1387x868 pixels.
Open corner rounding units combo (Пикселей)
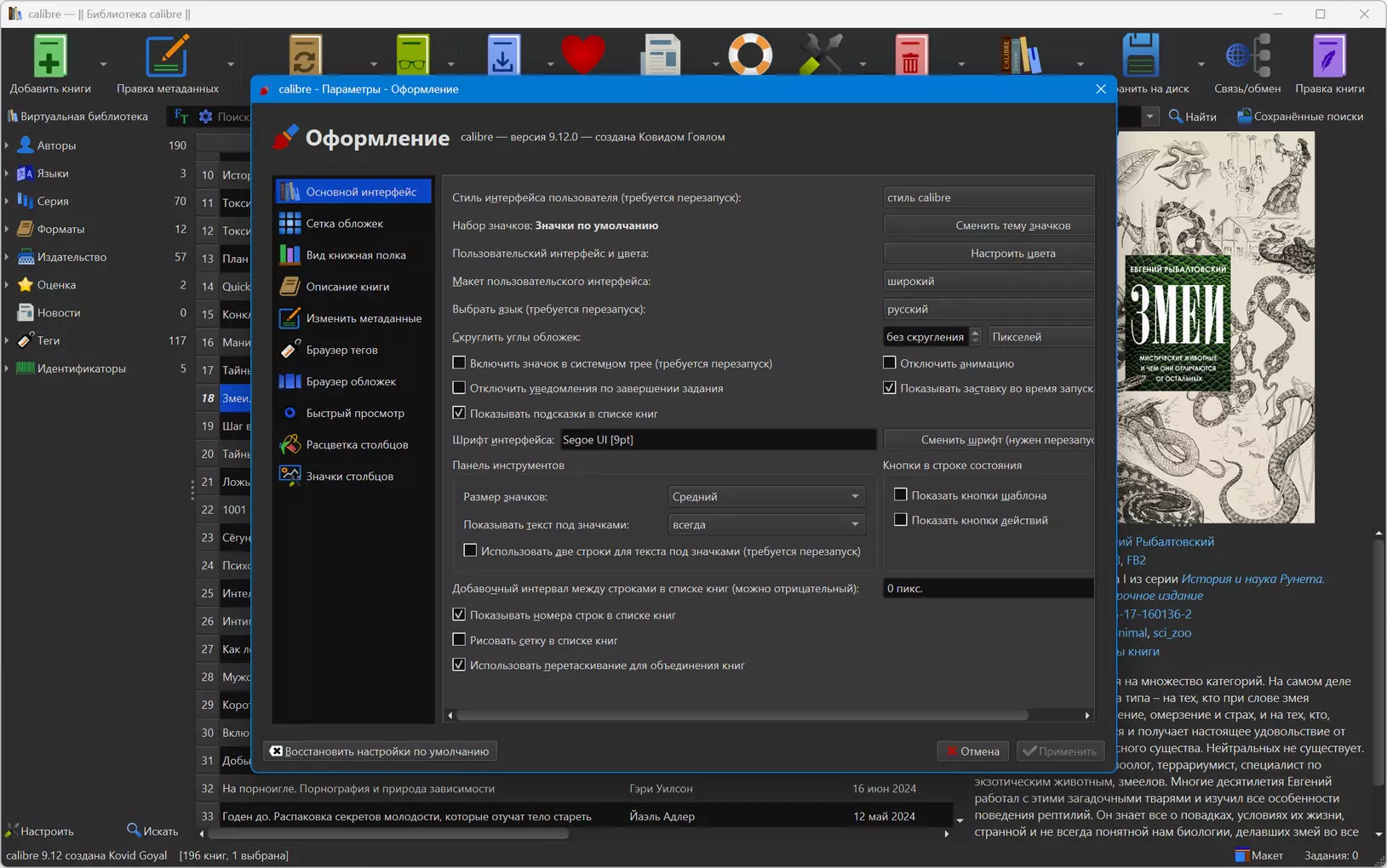click(x=1041, y=337)
